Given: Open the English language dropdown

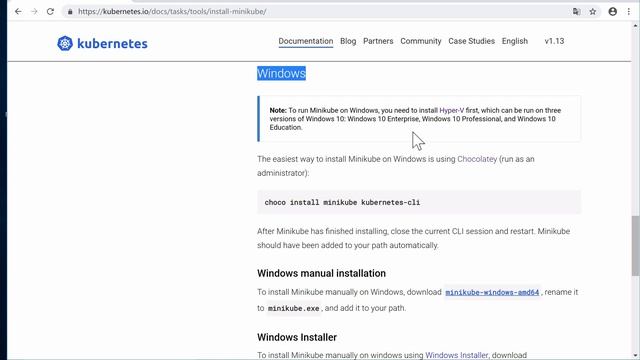Looking at the screenshot, I should pos(515,41).
